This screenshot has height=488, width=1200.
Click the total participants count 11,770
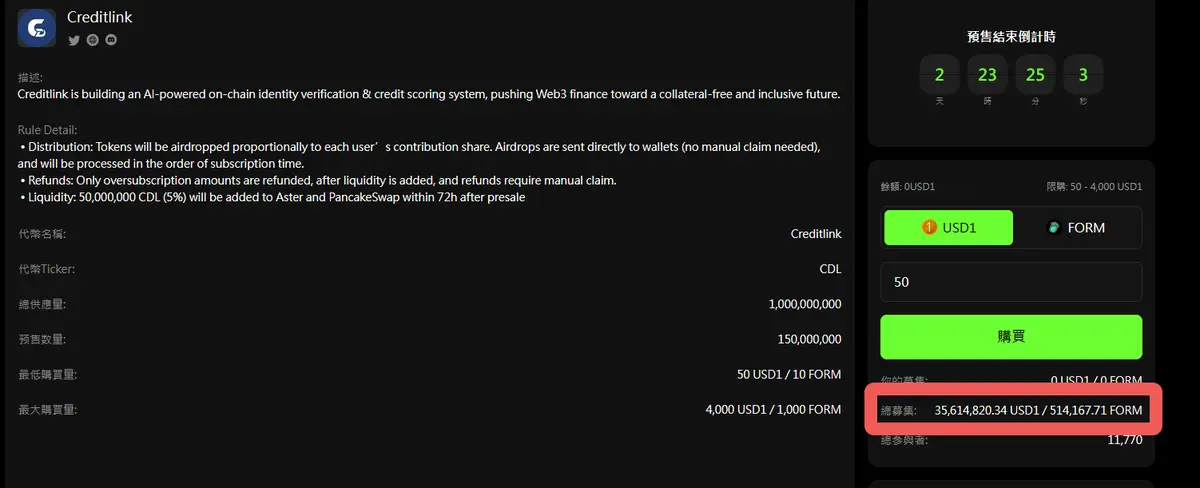[1125, 440]
